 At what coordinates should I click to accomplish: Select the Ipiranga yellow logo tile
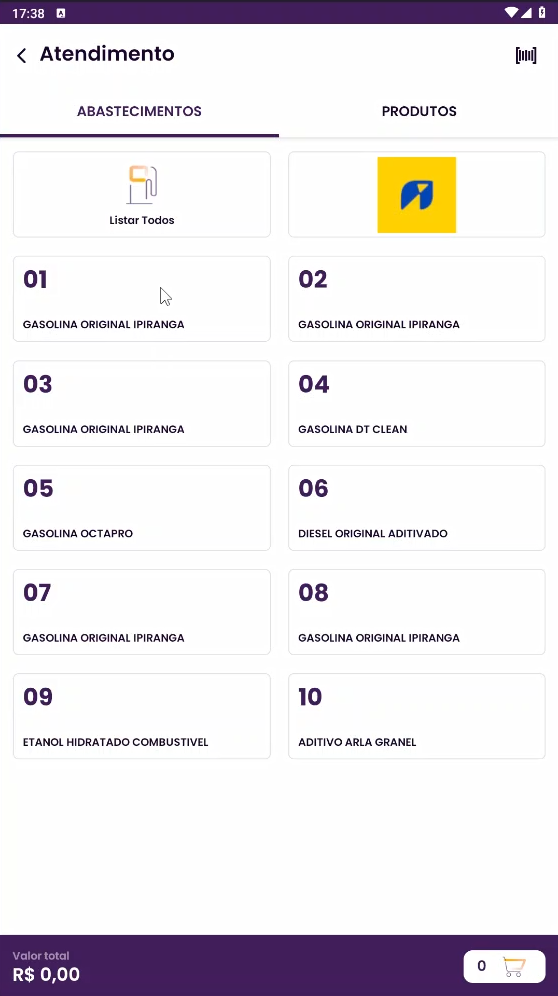(416, 194)
